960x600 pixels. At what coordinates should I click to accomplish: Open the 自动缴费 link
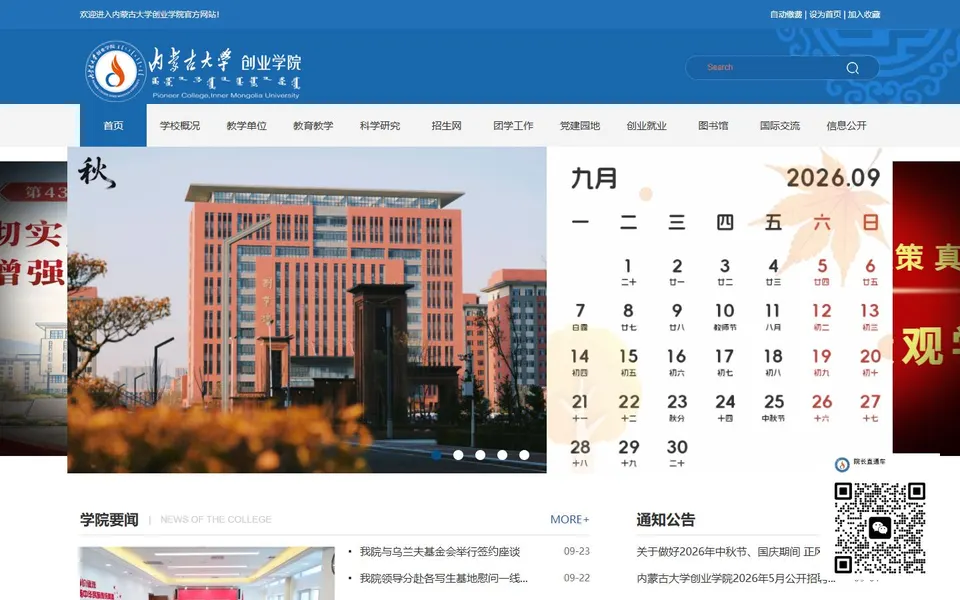tap(786, 14)
